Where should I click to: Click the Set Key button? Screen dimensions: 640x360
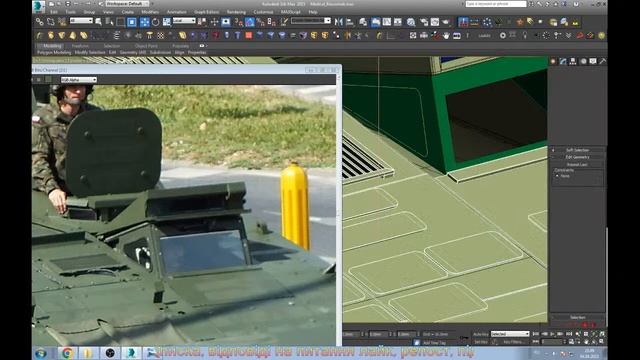[x=480, y=342]
